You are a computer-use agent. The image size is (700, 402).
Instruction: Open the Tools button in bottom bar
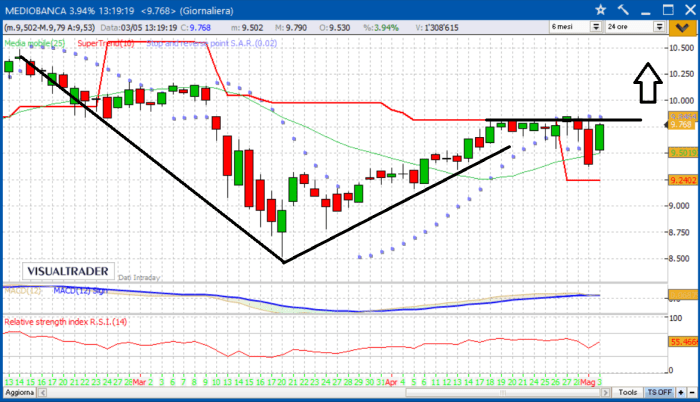click(x=627, y=392)
